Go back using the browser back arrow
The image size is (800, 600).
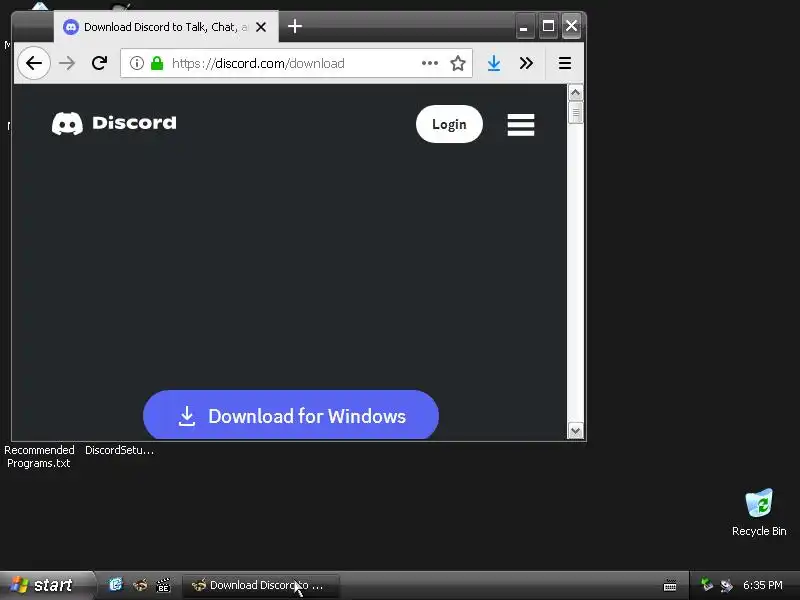34,63
